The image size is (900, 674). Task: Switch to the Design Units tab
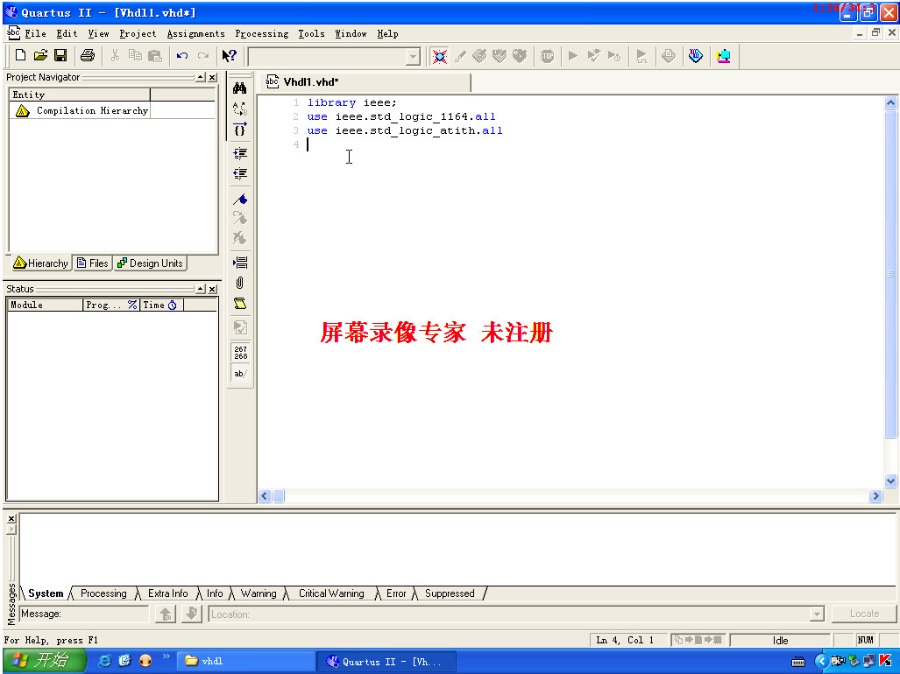[x=150, y=263]
